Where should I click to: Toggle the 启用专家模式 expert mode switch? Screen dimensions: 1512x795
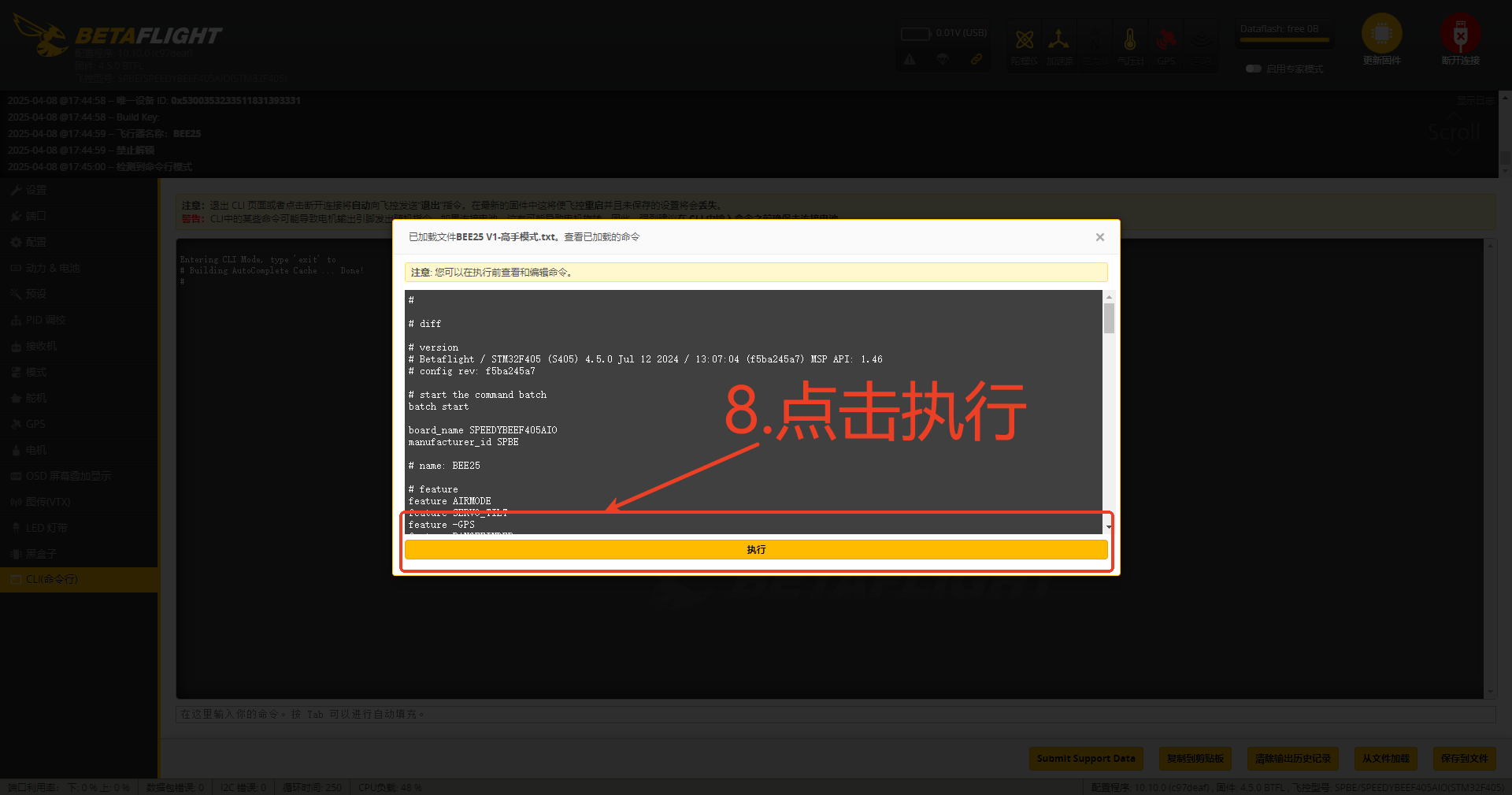[1253, 69]
